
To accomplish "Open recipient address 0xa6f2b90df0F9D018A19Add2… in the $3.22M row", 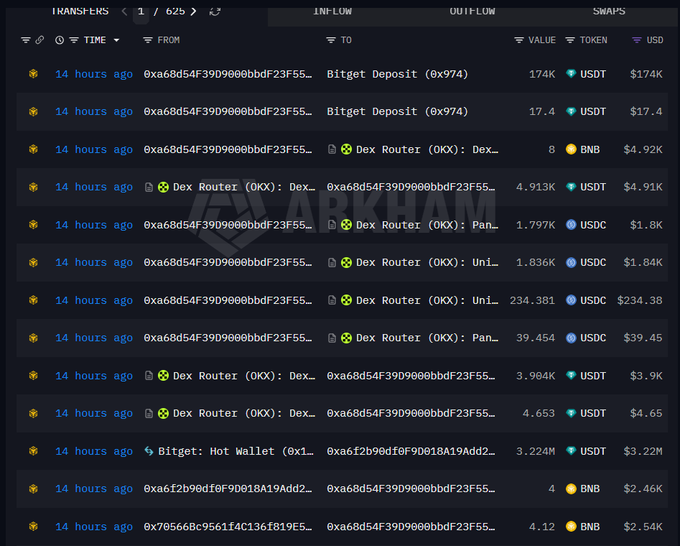I will 411,451.
